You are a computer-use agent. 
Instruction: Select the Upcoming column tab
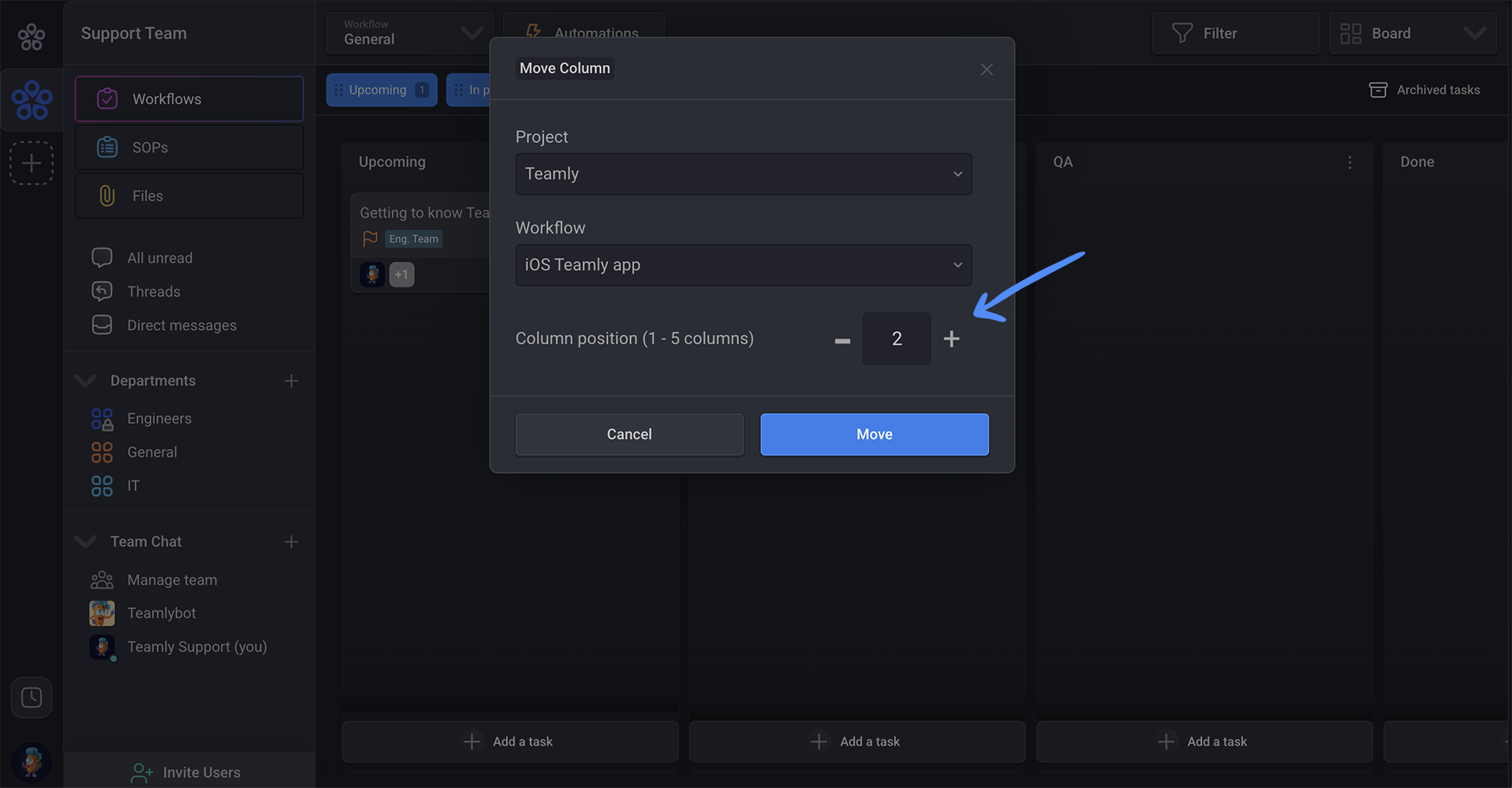click(x=382, y=90)
